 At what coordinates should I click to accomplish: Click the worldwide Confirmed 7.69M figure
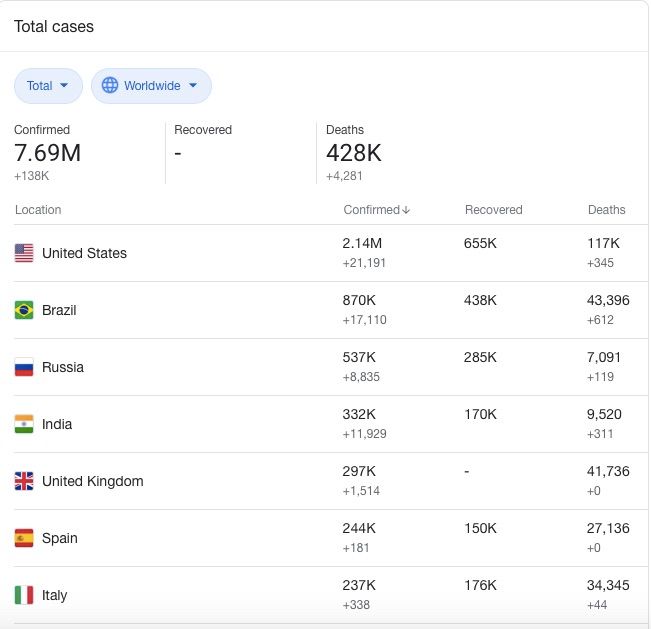pyautogui.click(x=47, y=153)
